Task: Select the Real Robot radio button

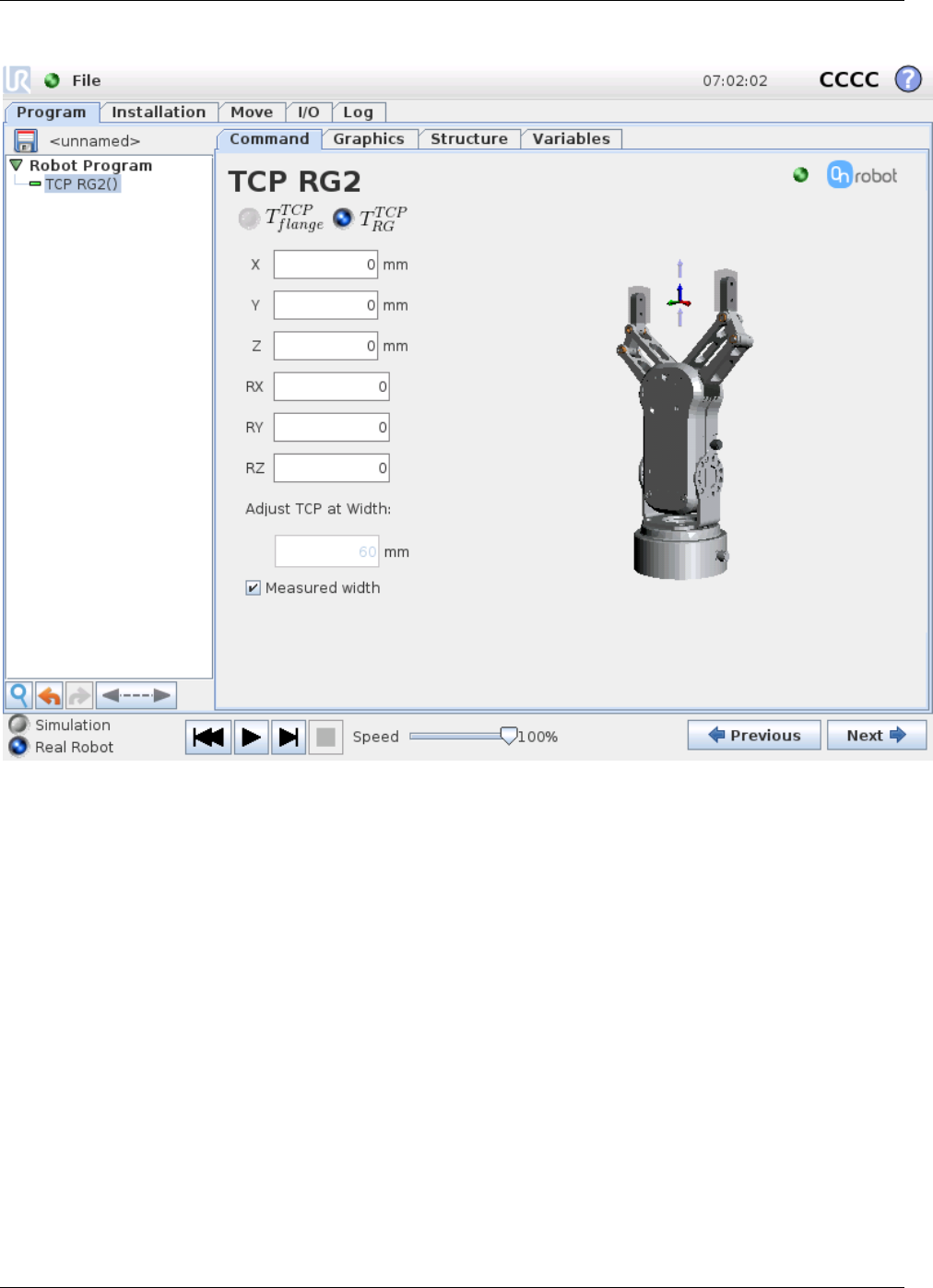Action: (x=18, y=747)
